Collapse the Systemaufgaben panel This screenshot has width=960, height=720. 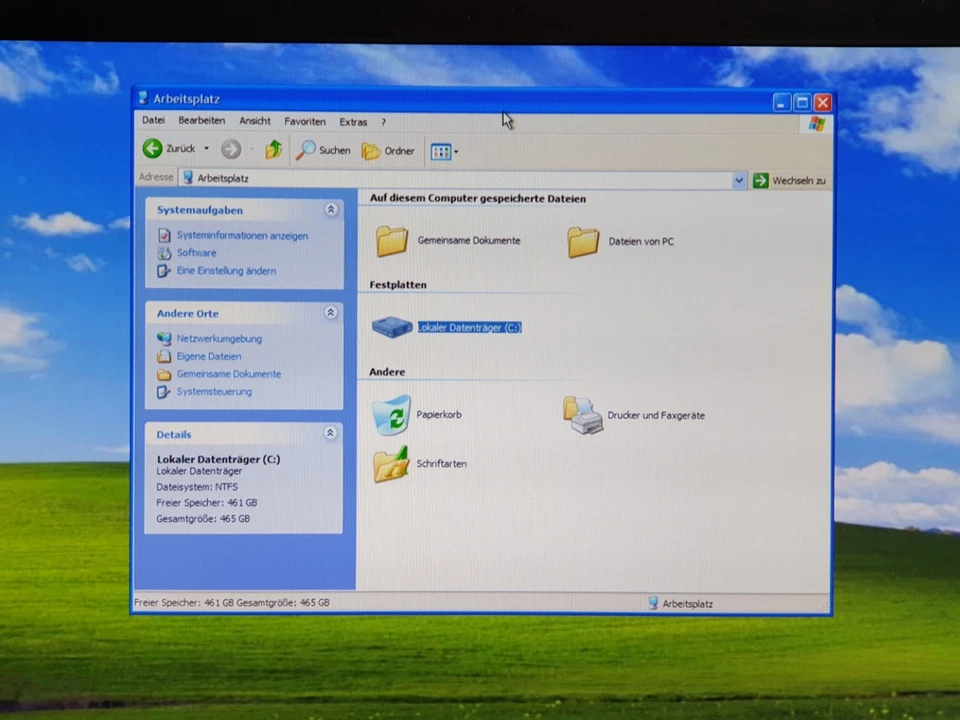331,209
